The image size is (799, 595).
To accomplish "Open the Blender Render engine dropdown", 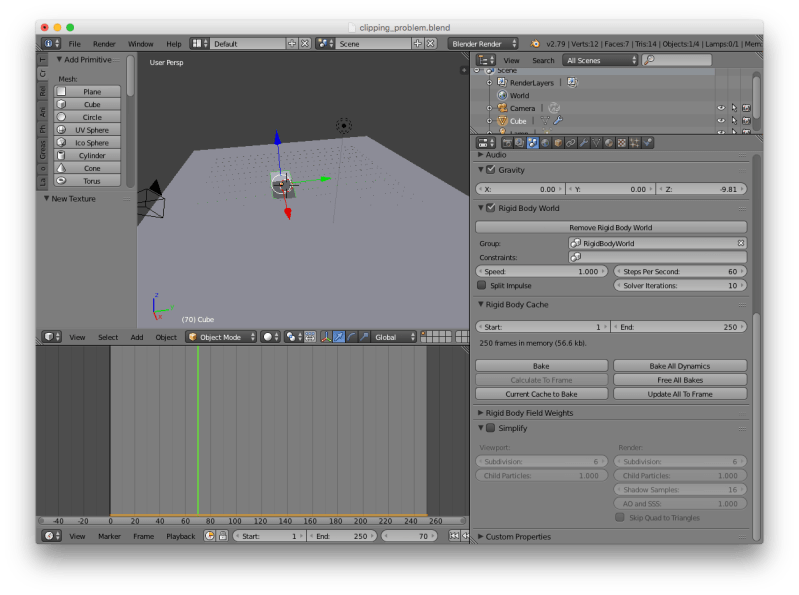I will (x=483, y=44).
